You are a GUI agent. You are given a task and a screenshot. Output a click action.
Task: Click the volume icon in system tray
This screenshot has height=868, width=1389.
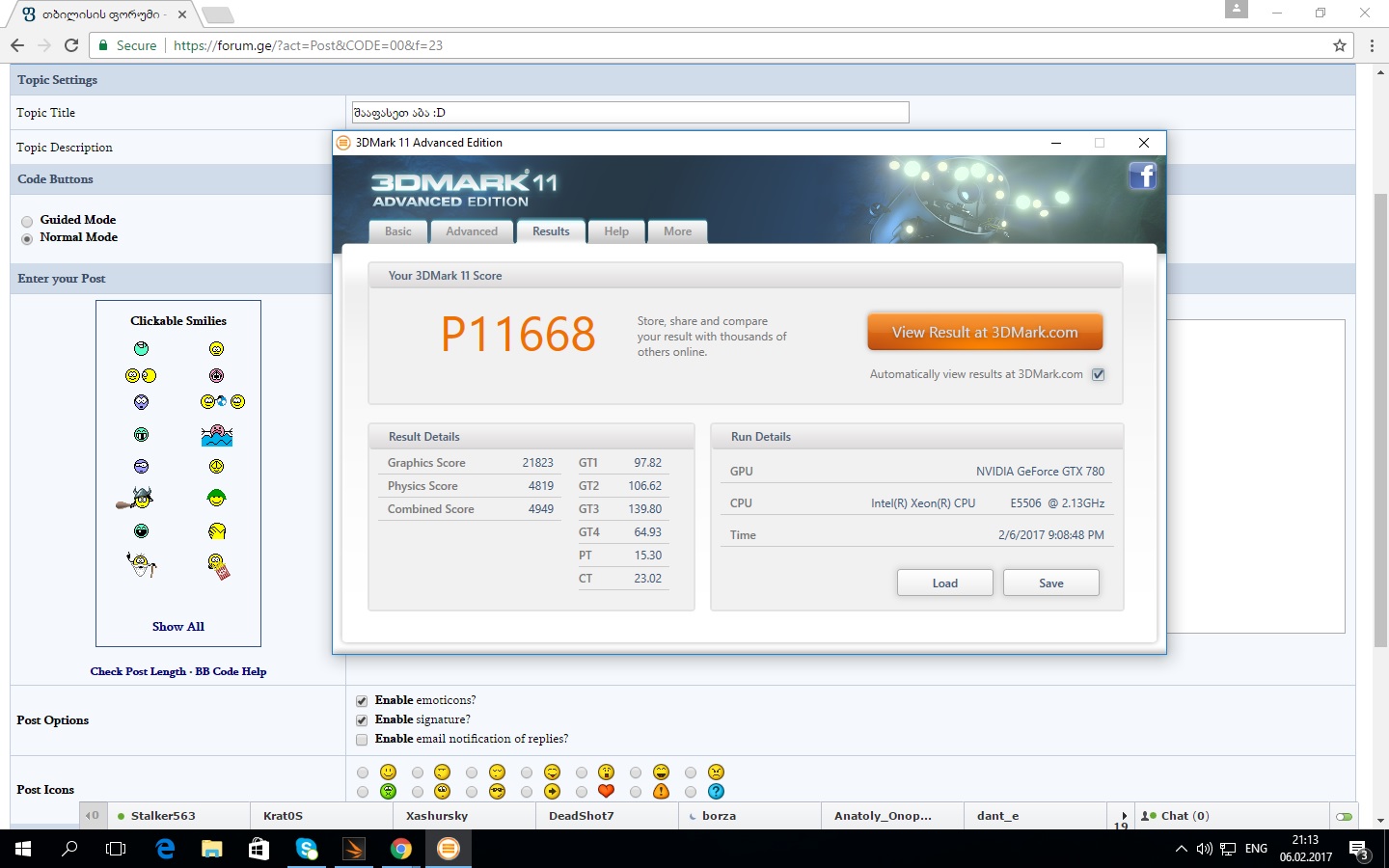1204,849
